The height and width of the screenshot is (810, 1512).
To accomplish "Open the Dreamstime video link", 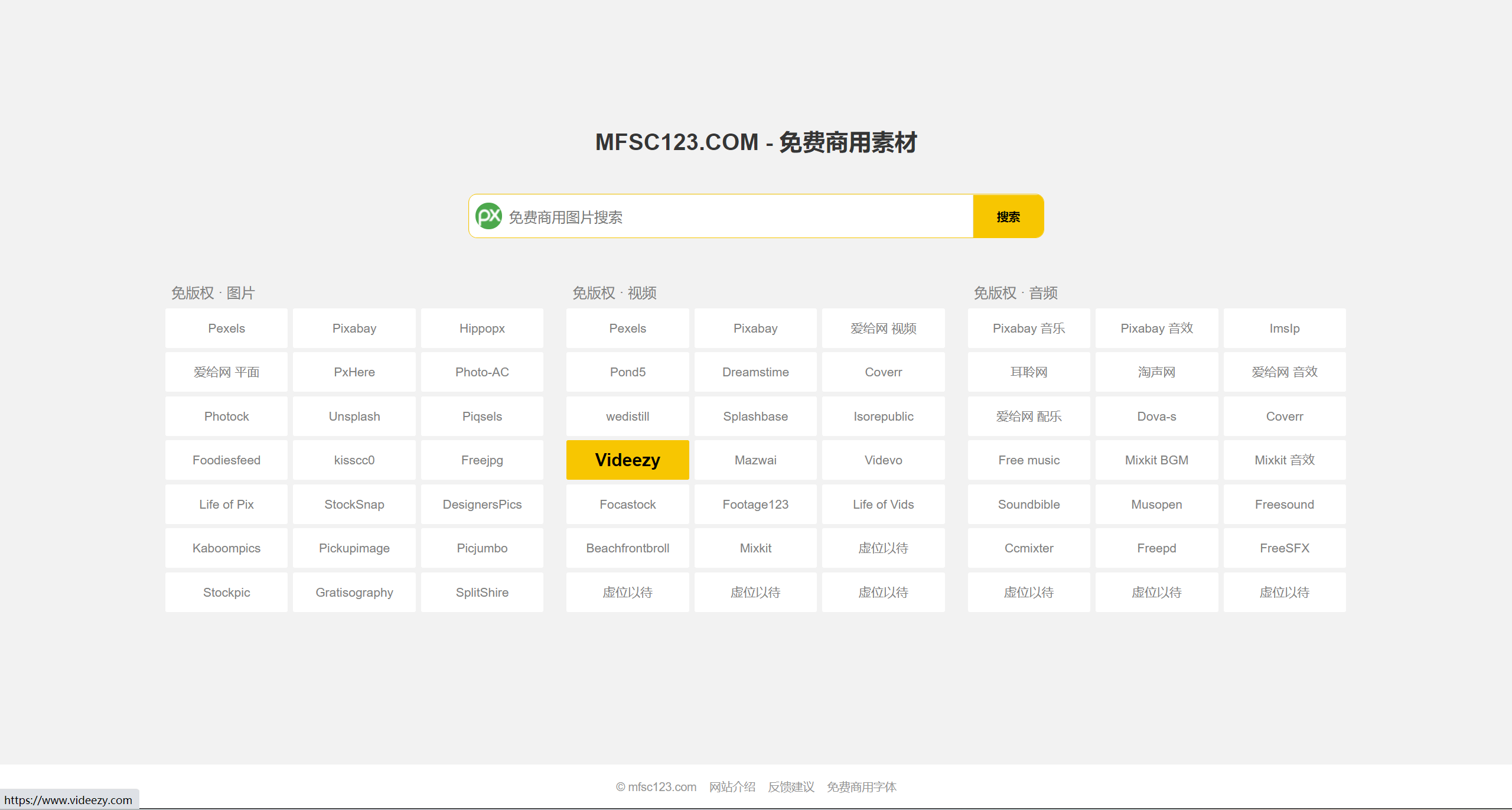I will pyautogui.click(x=755, y=372).
